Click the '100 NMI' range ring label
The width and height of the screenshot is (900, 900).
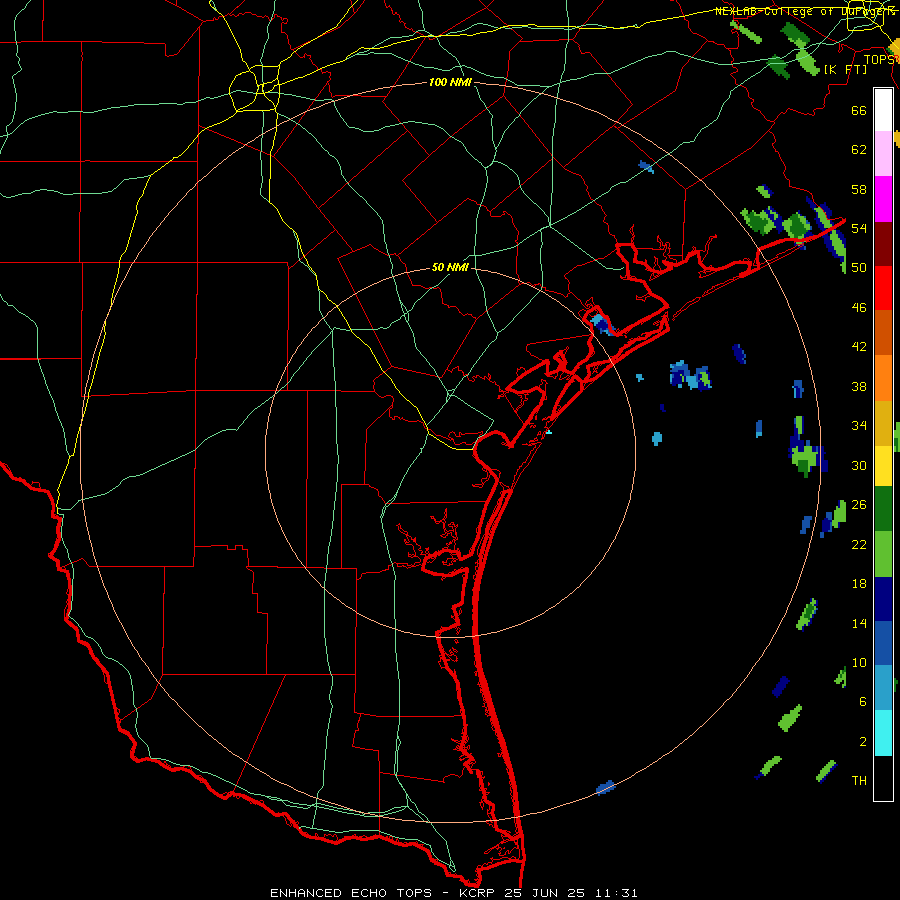pos(450,83)
